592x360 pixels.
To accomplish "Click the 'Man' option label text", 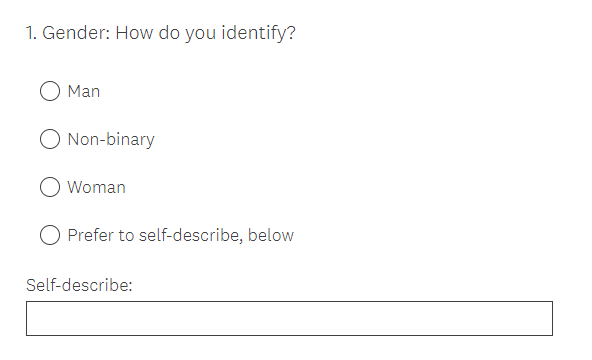I will (x=83, y=91).
